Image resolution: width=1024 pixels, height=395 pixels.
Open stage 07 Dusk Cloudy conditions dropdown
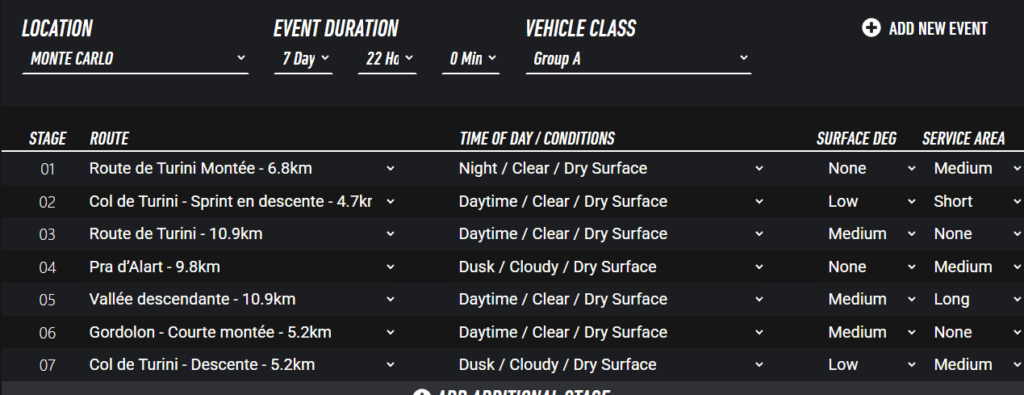pos(611,364)
